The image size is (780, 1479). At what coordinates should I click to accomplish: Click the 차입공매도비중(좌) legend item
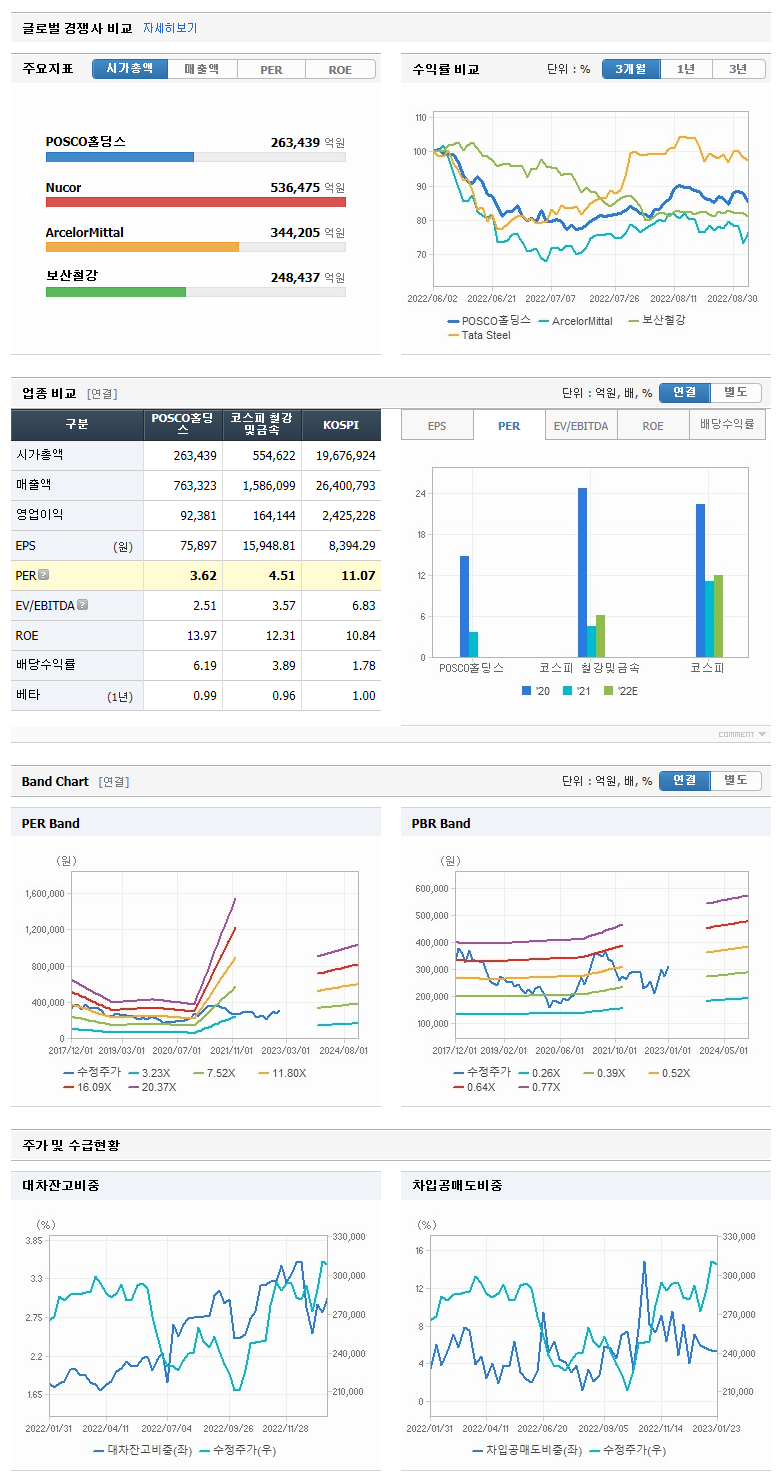528,1450
